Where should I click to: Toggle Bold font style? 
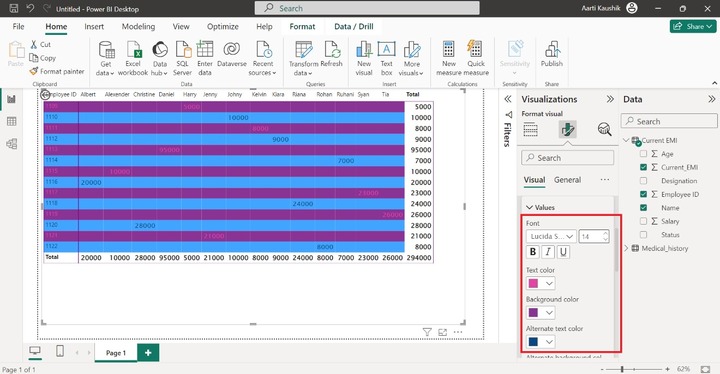click(x=533, y=252)
